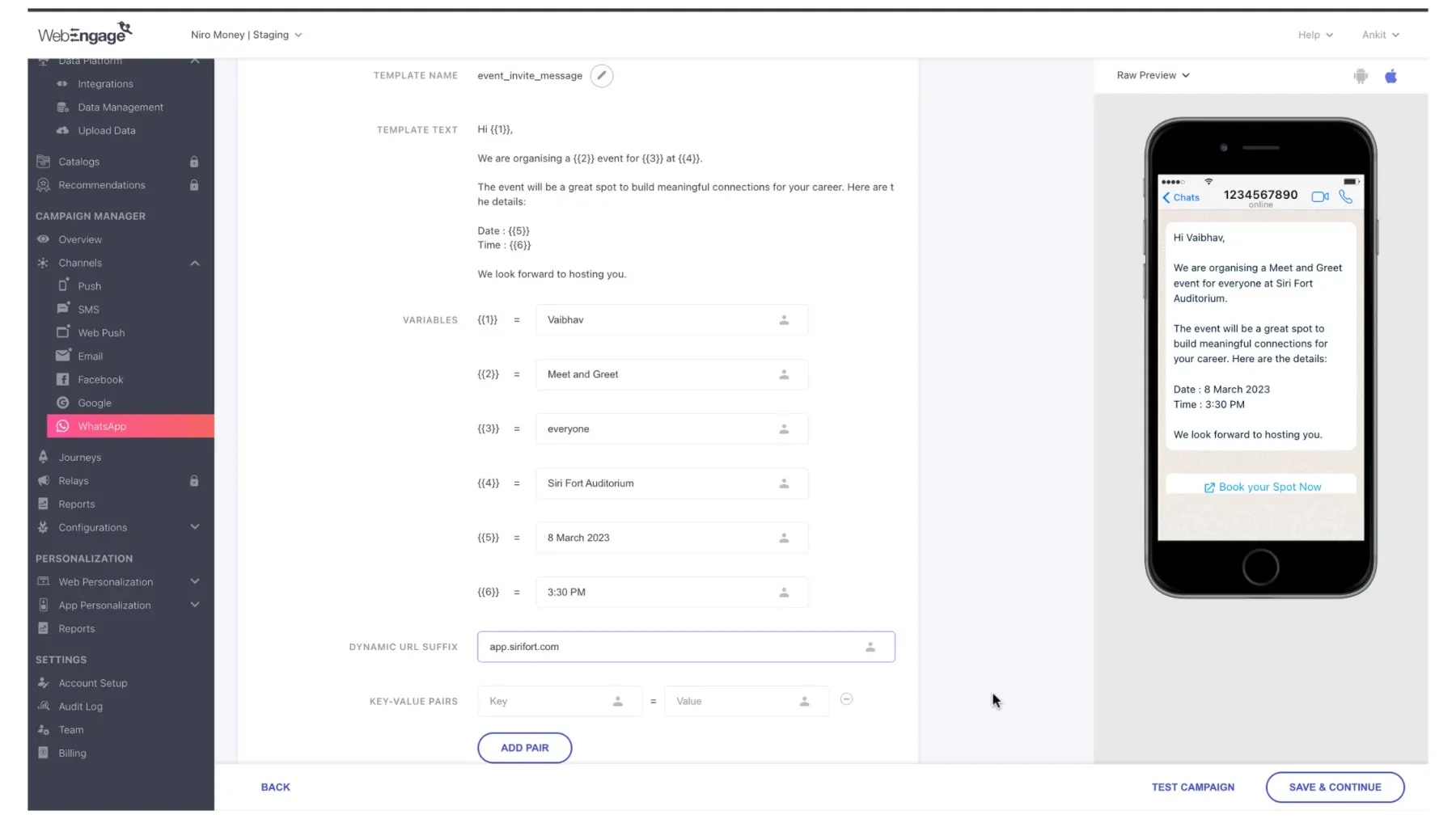The image size is (1456, 819).
Task: Switch preview to Android device icon
Action: [x=1361, y=76]
